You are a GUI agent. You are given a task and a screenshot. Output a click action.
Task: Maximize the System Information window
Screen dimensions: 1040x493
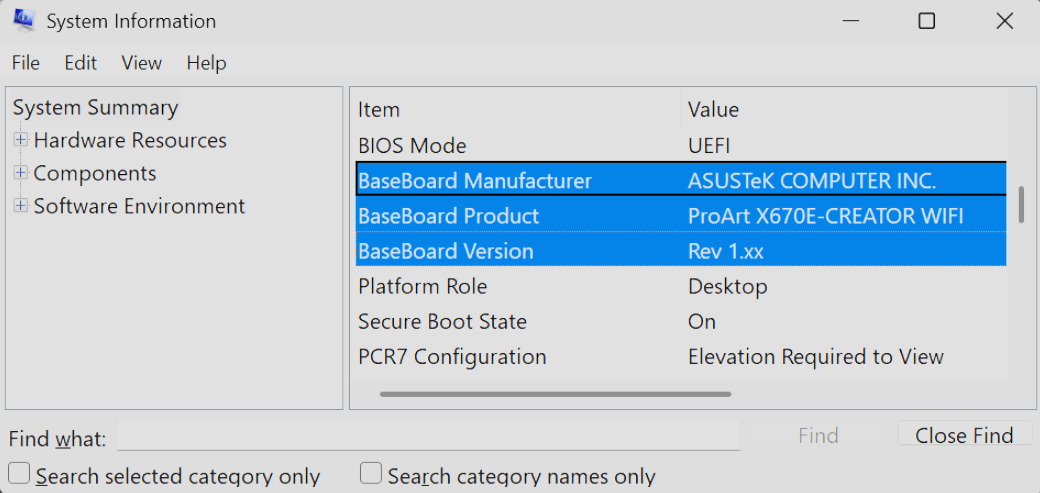(927, 21)
